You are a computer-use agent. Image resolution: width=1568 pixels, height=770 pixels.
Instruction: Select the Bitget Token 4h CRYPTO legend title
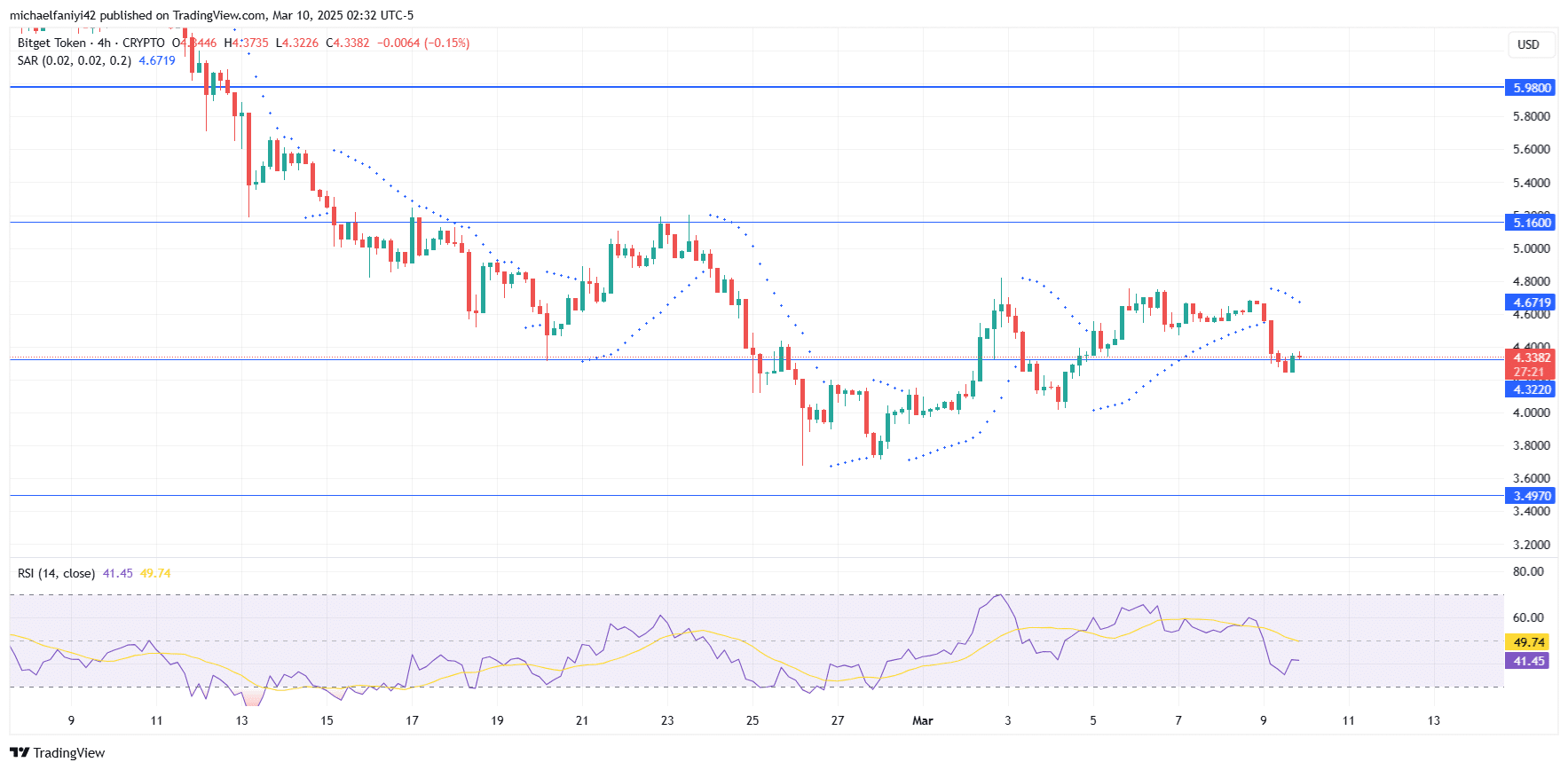(91, 43)
